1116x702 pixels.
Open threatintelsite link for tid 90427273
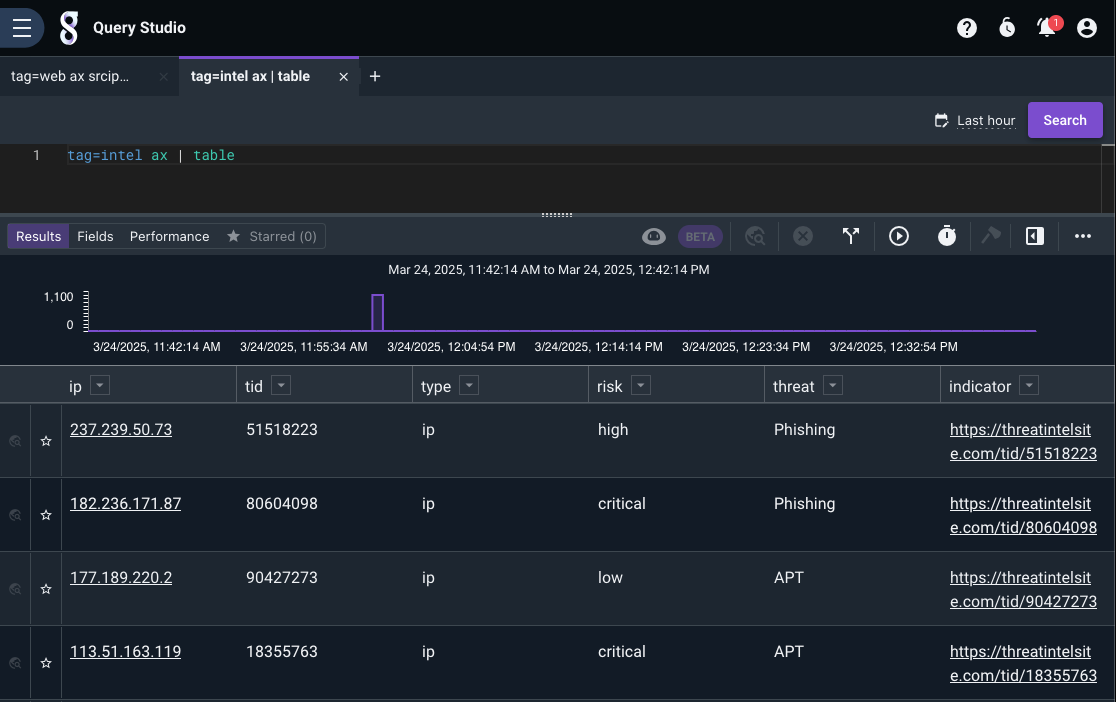pyautogui.click(x=1023, y=590)
